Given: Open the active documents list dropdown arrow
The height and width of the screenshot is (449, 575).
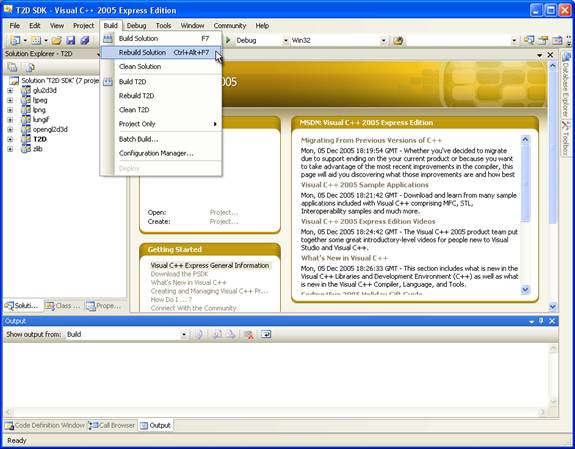Looking at the screenshot, I should click(539, 55).
